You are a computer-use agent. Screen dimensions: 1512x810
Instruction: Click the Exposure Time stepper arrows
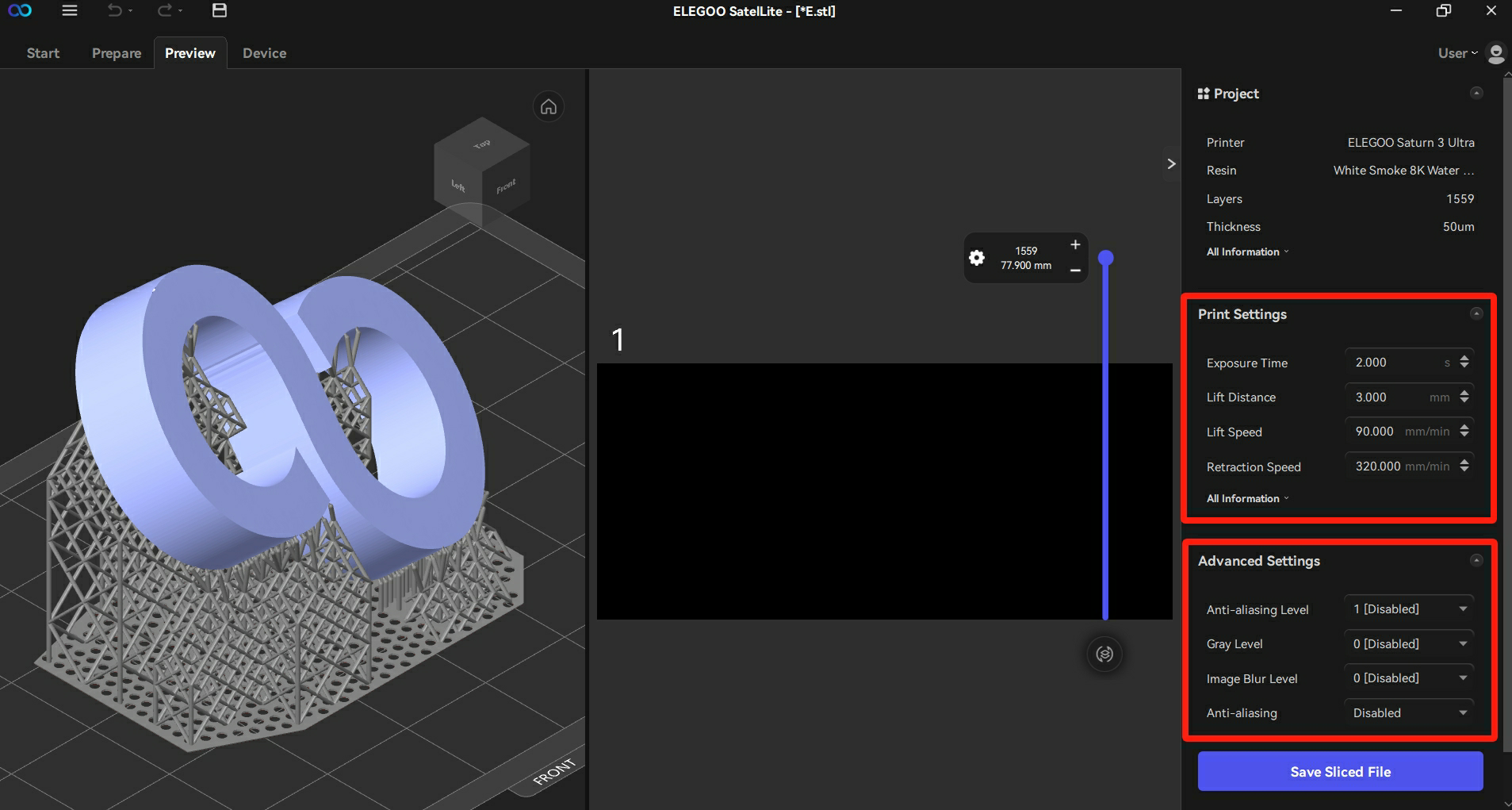pyautogui.click(x=1464, y=362)
